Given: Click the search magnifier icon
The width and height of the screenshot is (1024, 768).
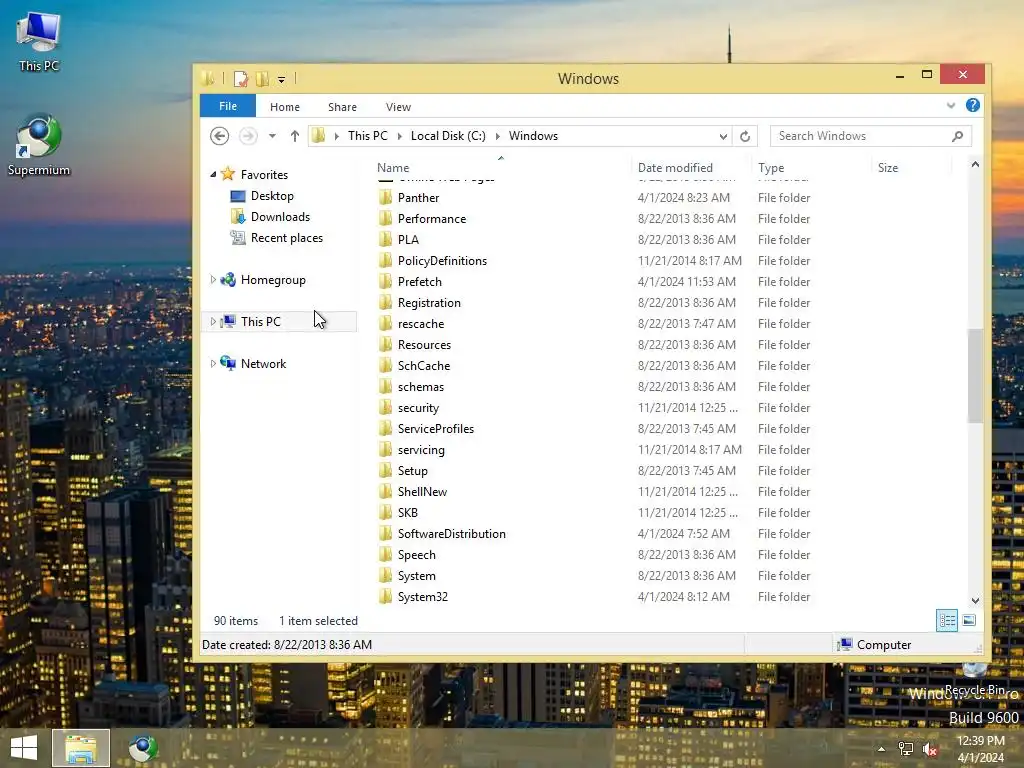Looking at the screenshot, I should [957, 136].
